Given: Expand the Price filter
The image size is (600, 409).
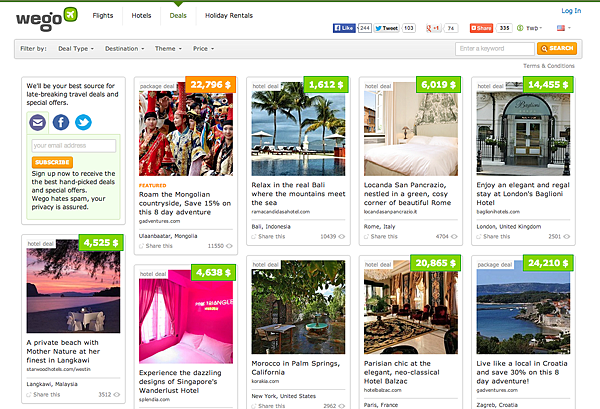Looking at the screenshot, I should [x=204, y=49].
